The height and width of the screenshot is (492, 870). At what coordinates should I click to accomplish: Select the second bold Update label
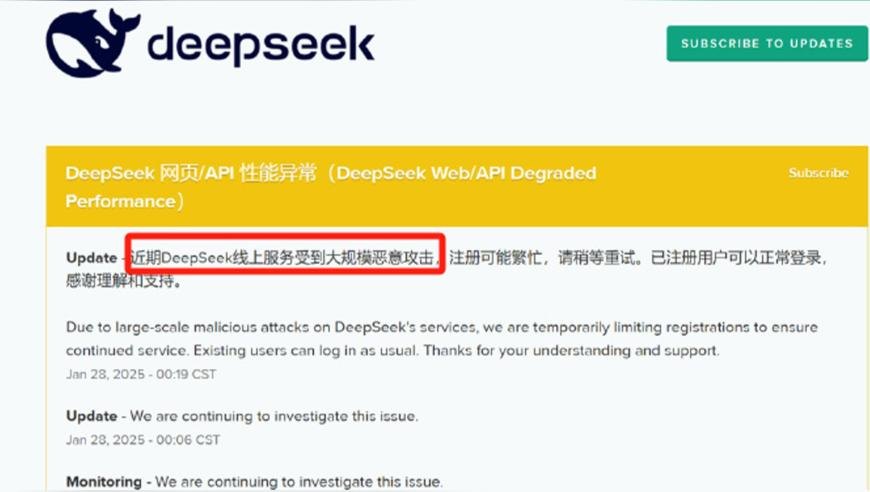[91, 416]
